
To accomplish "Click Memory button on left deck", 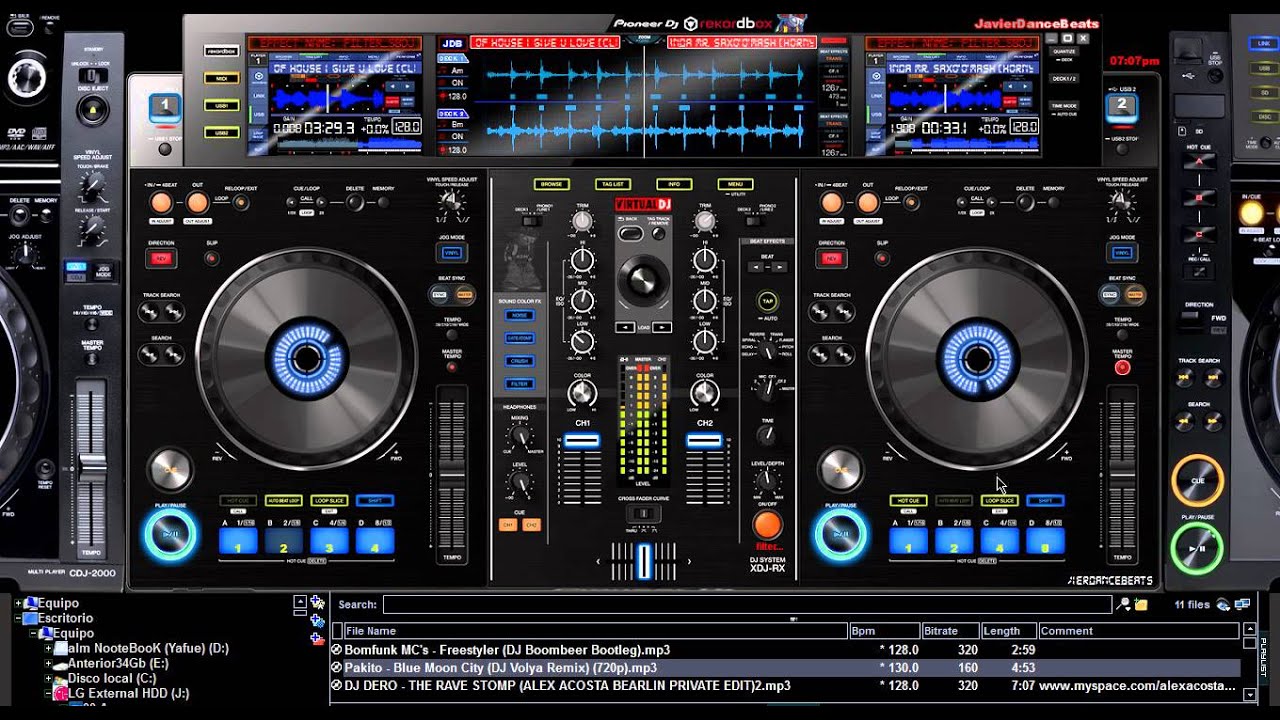I will tap(382, 202).
